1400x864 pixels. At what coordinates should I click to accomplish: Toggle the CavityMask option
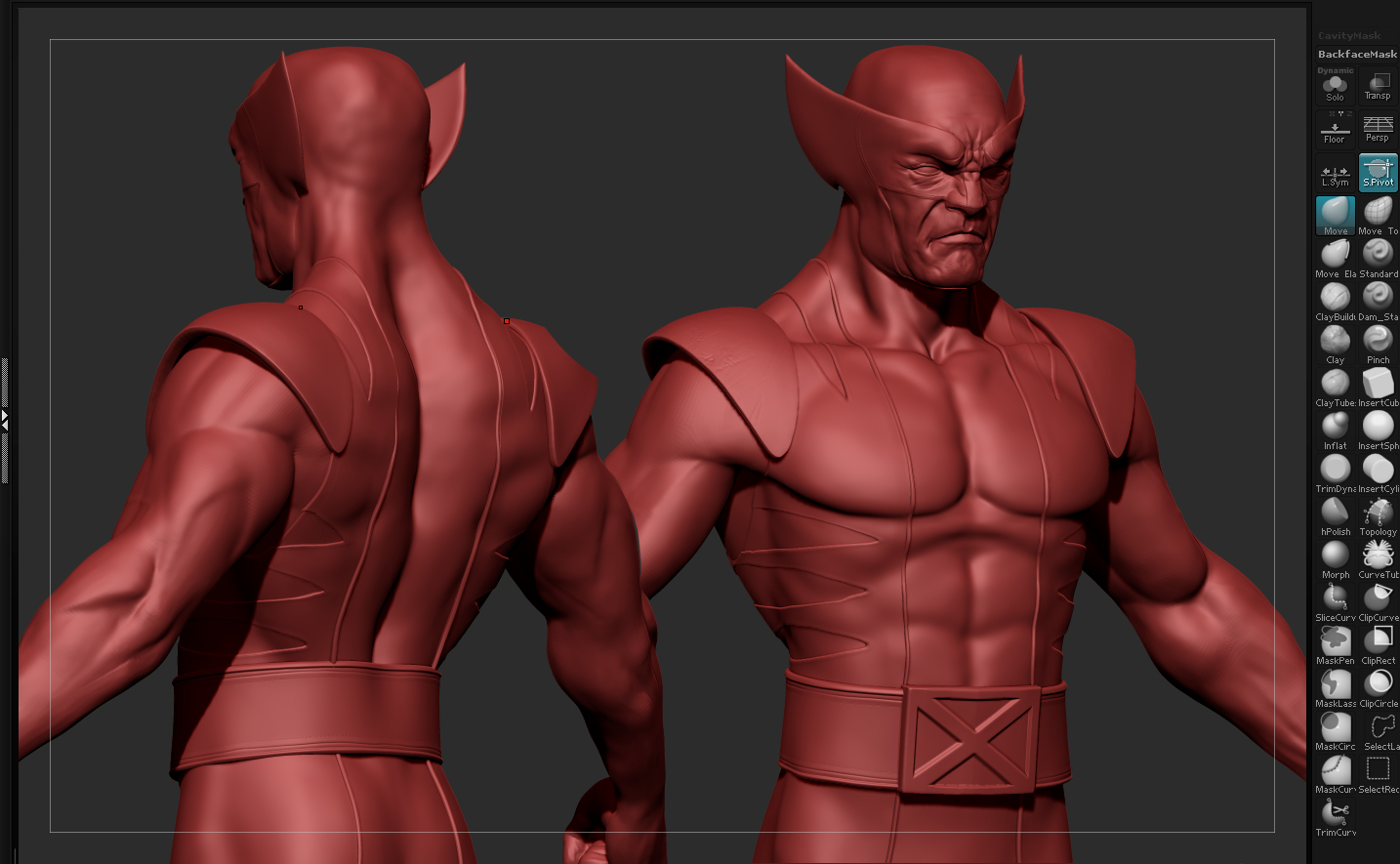pos(1349,36)
